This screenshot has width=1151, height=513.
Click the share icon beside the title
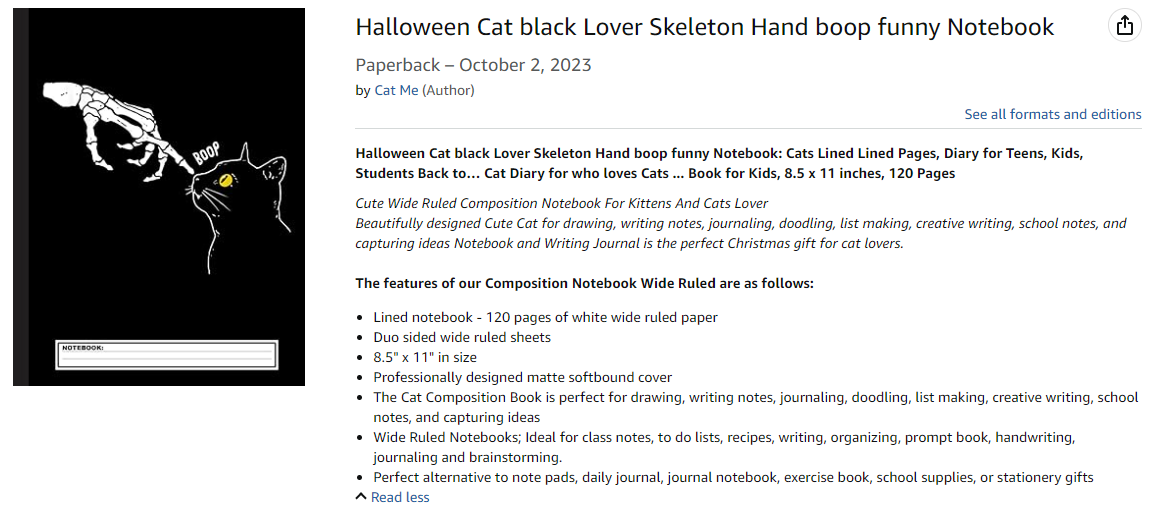(x=1125, y=26)
